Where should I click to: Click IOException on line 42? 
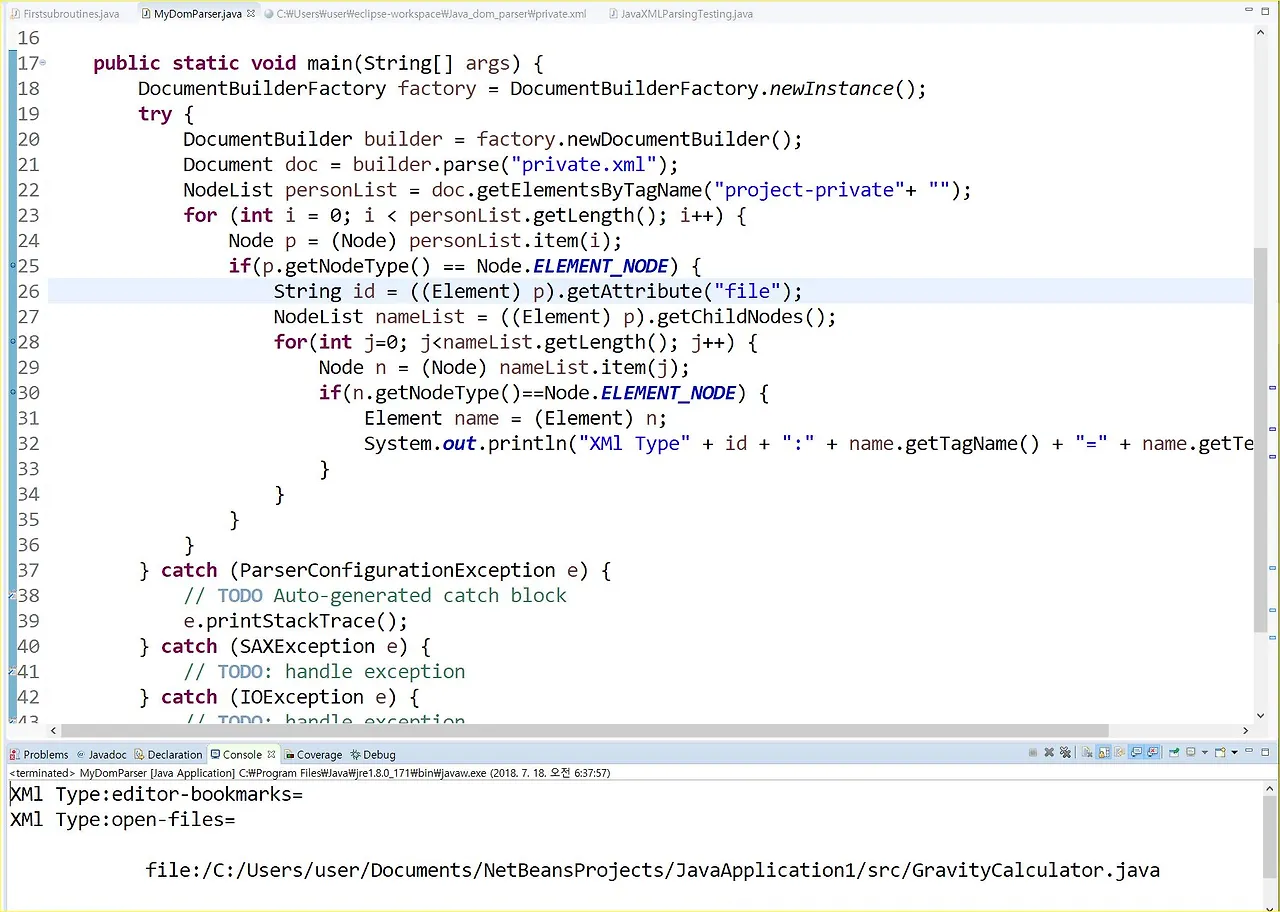tap(302, 697)
